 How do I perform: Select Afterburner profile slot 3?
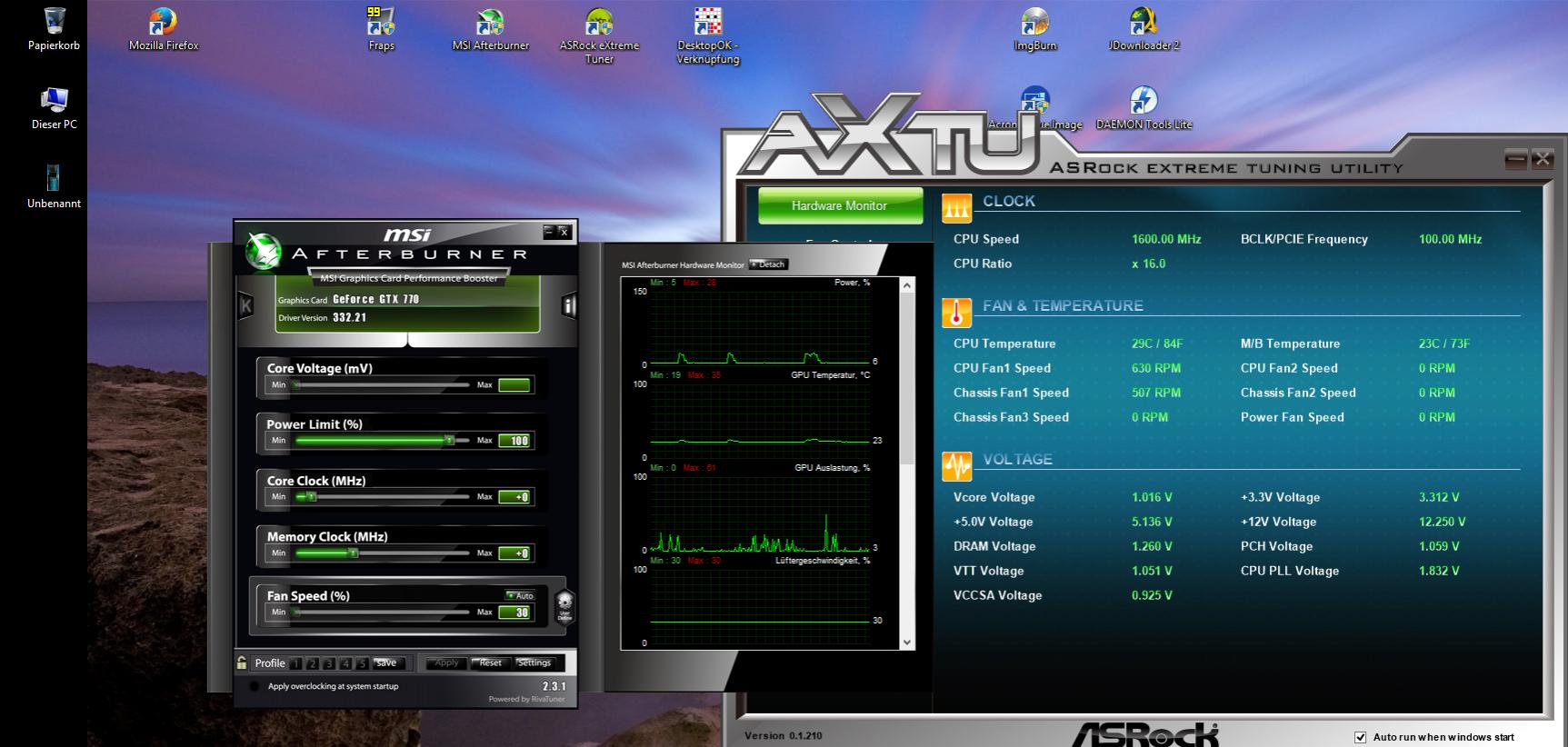[x=329, y=663]
